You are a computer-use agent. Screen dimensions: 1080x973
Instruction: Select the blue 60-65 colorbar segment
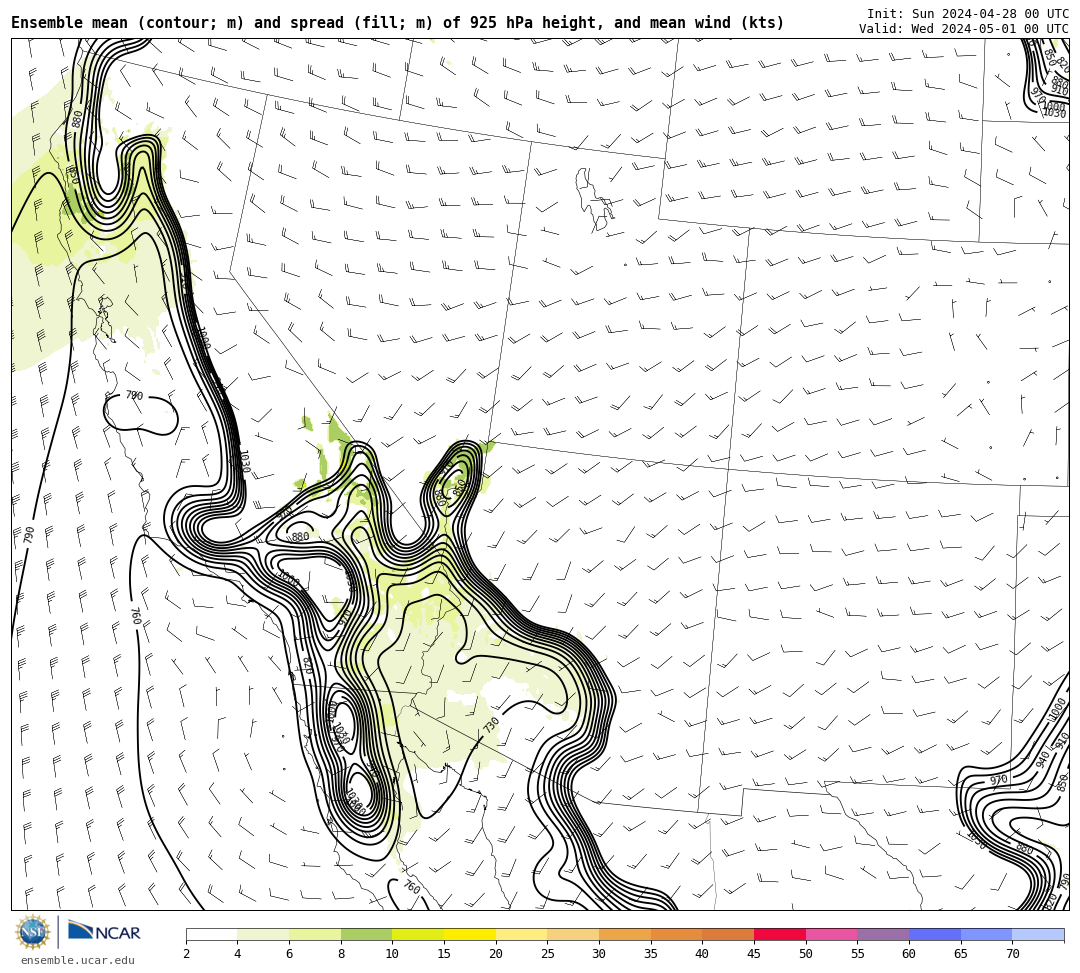pyautogui.click(x=935, y=934)
